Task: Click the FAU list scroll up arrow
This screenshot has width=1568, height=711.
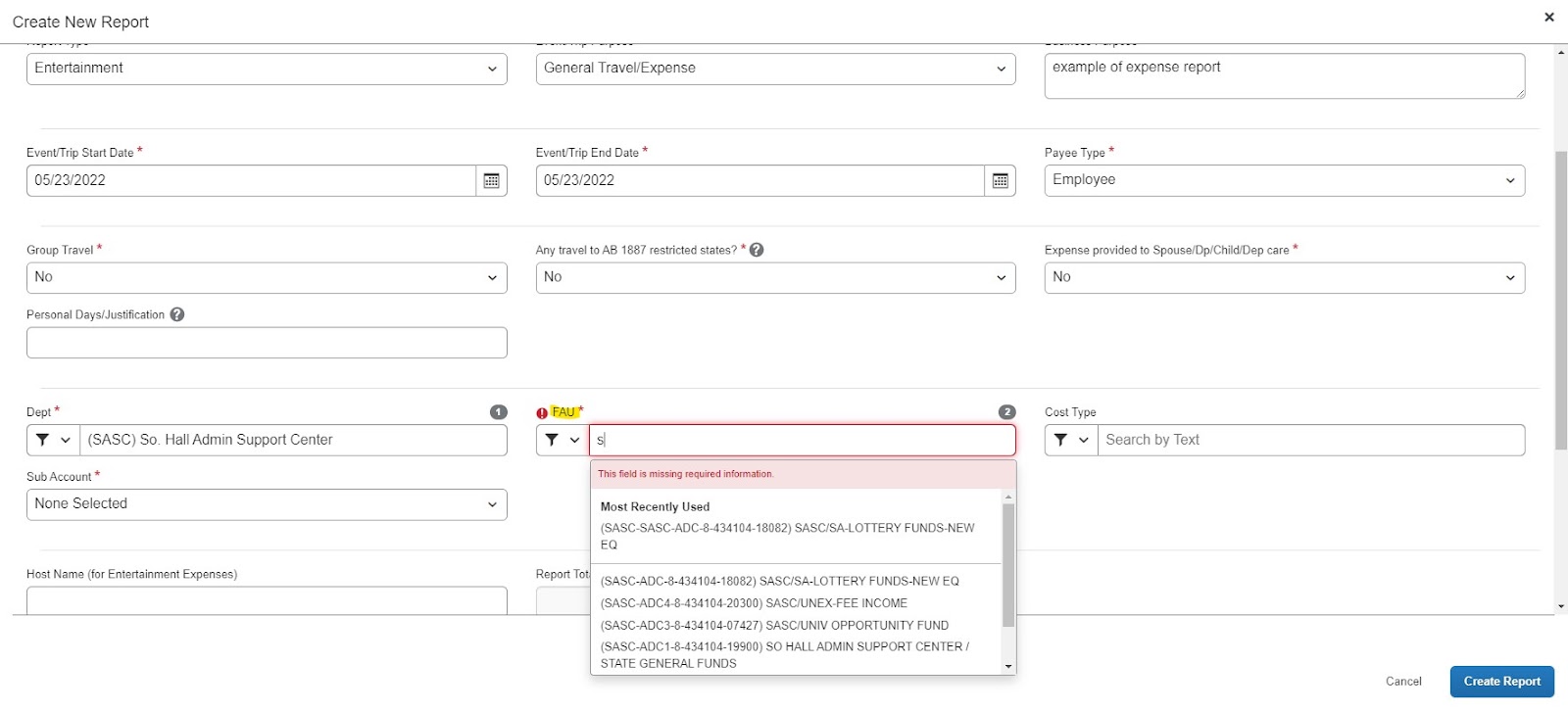Action: (x=1008, y=497)
